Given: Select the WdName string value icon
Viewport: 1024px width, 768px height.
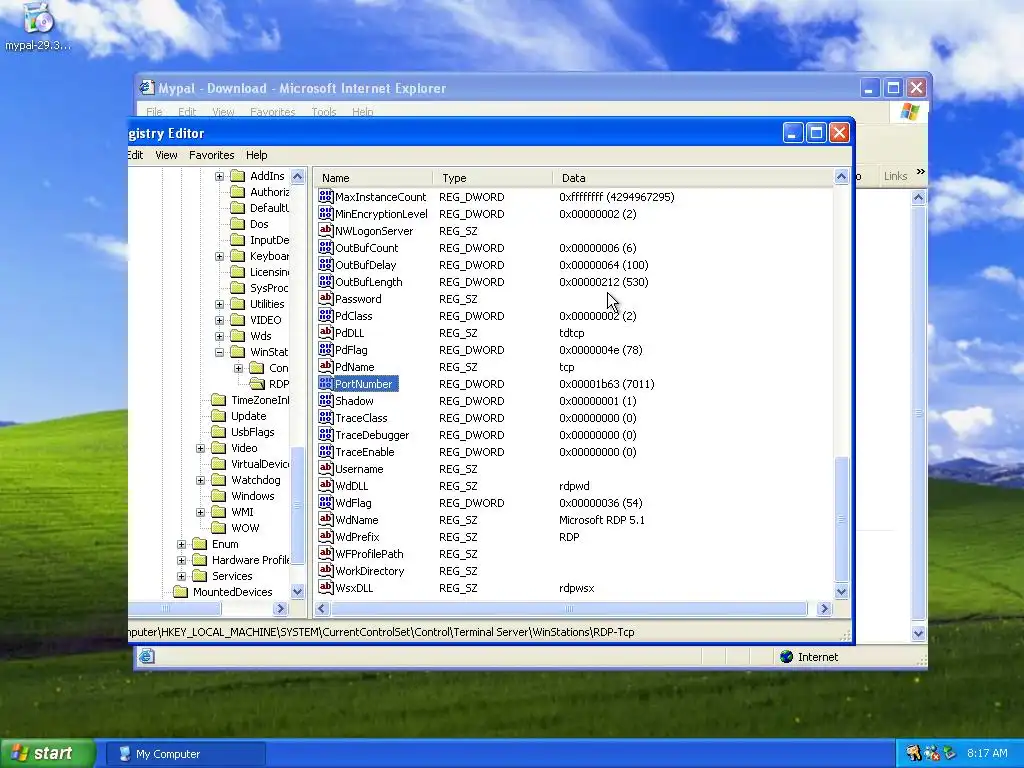Looking at the screenshot, I should 325,519.
